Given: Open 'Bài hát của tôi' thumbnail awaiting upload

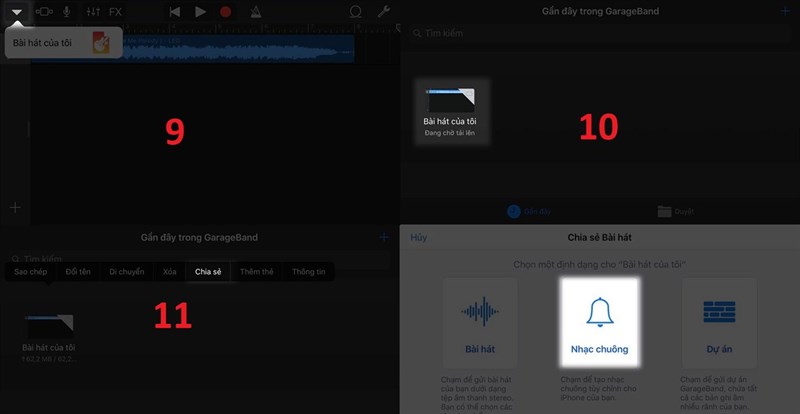Looking at the screenshot, I should pyautogui.click(x=449, y=113).
